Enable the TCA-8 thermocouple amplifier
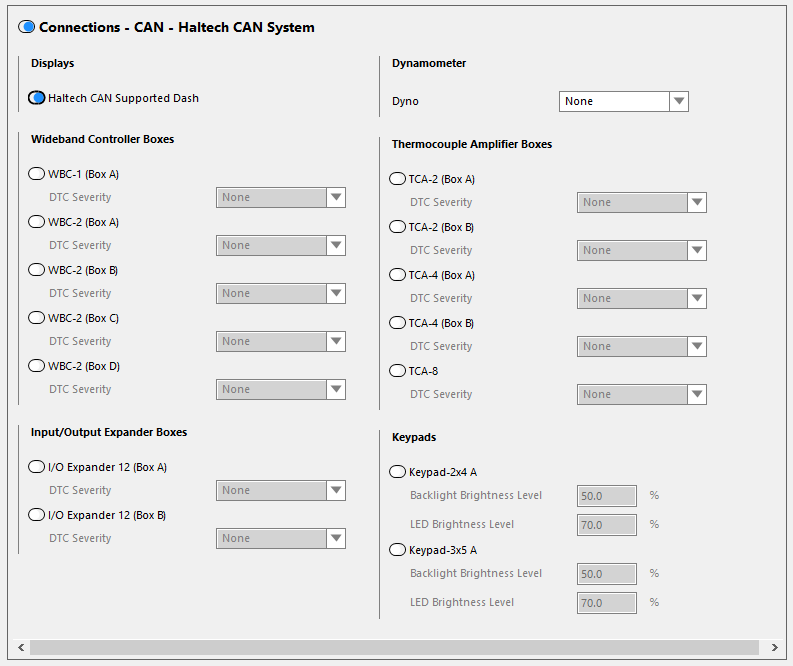The height and width of the screenshot is (666, 793). pos(398,371)
